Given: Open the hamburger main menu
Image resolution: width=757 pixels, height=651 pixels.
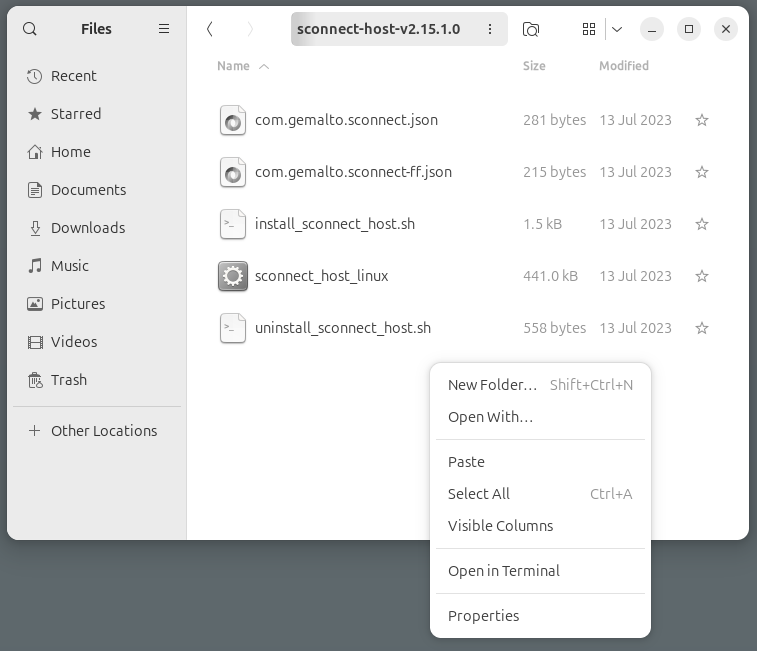Looking at the screenshot, I should coord(164,29).
